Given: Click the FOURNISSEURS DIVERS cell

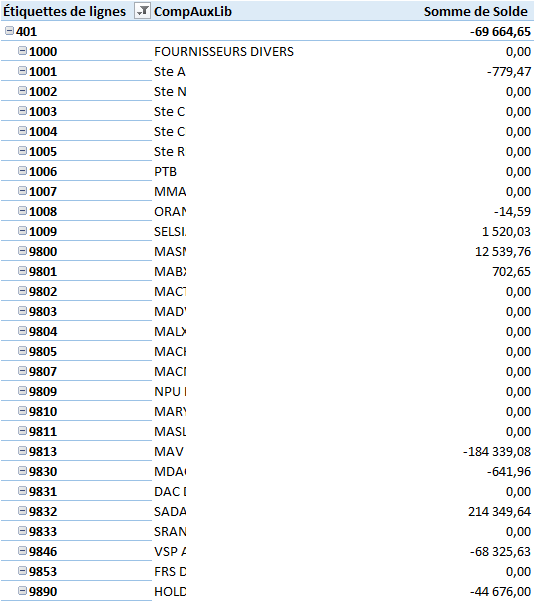Looking at the screenshot, I should 224,51.
